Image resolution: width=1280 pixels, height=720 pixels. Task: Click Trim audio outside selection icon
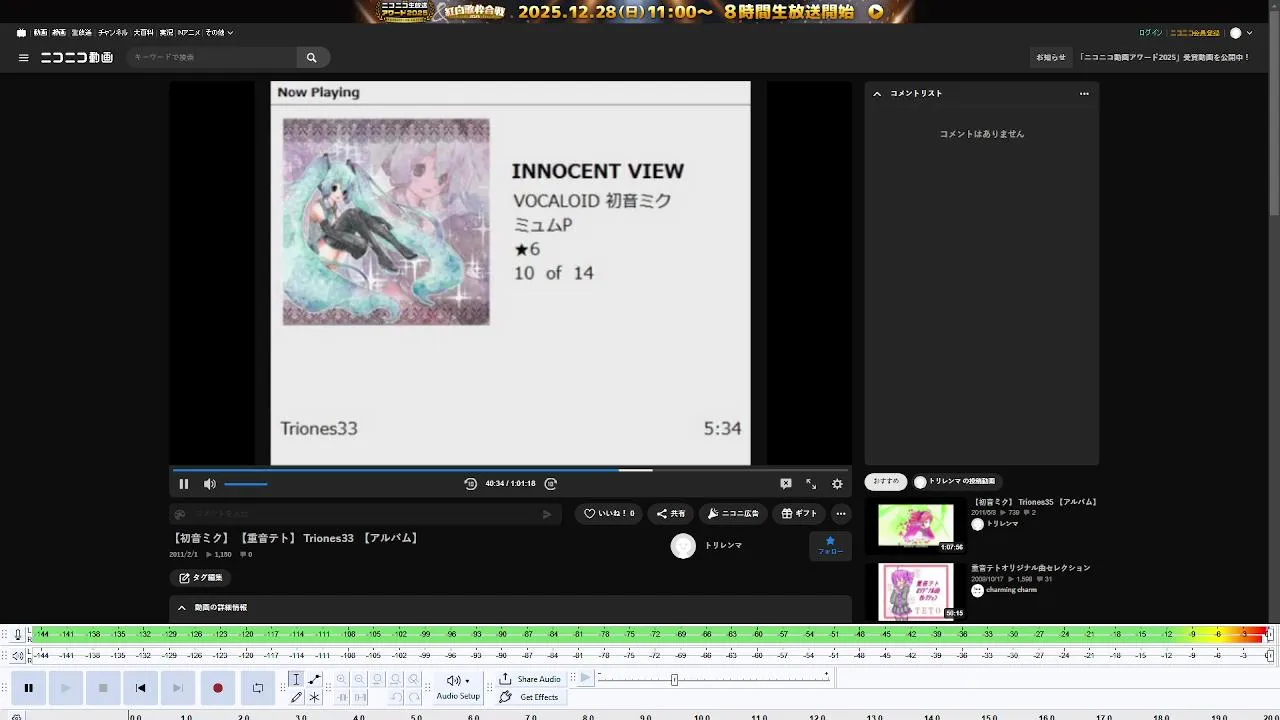[341, 697]
